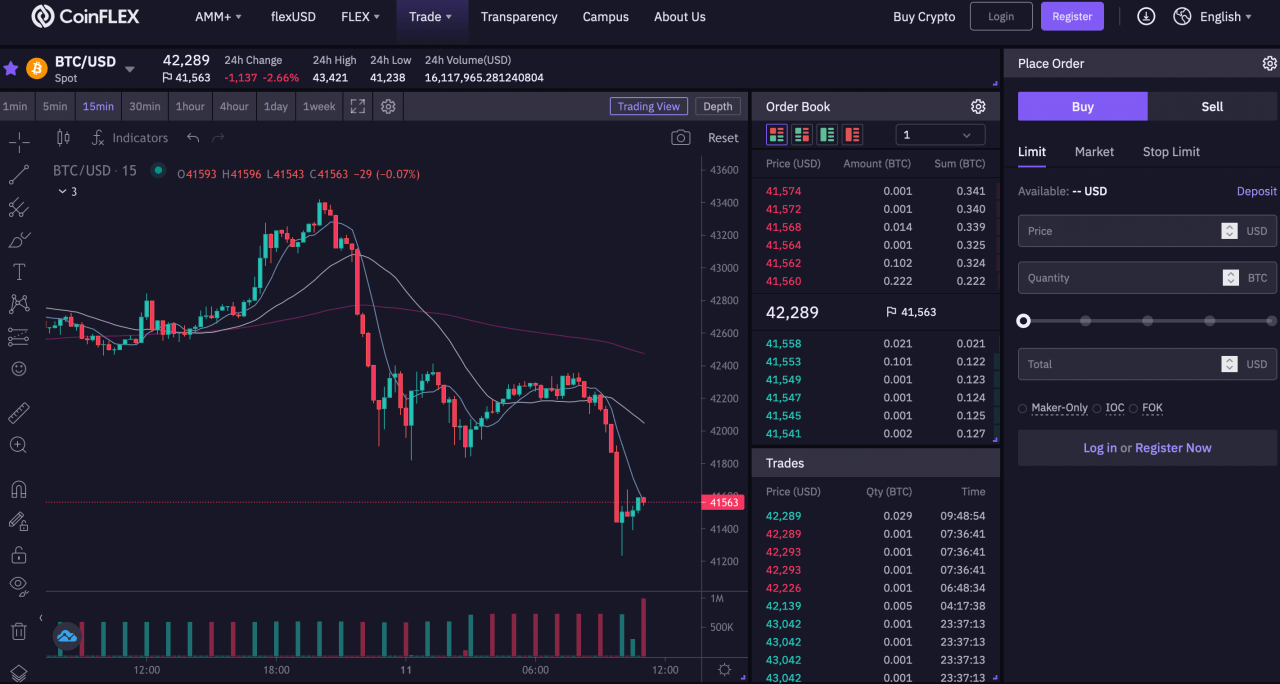Toggle the magnet mode tool
Image resolution: width=1280 pixels, height=684 pixels.
point(18,489)
